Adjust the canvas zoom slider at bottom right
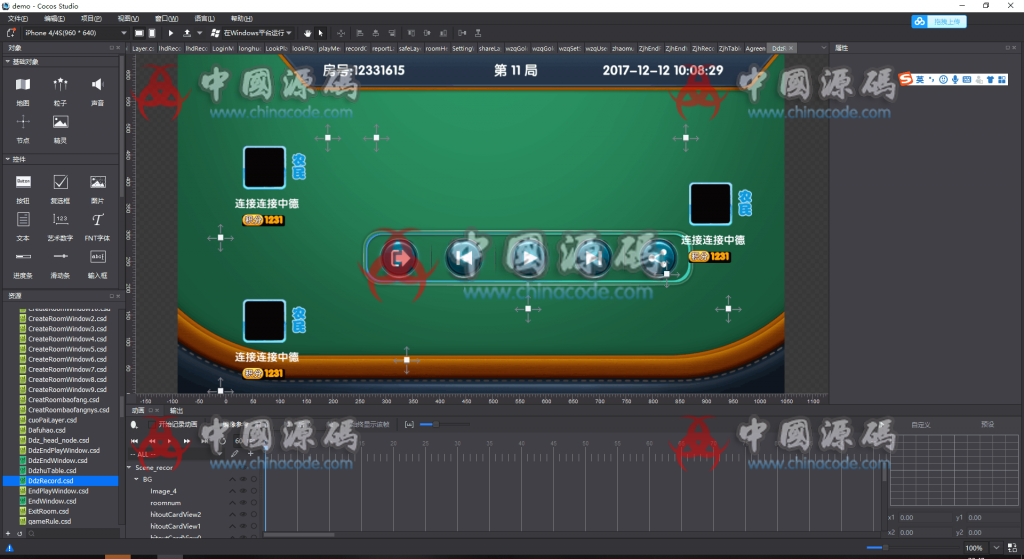Image resolution: width=1024 pixels, height=559 pixels. [x=913, y=548]
